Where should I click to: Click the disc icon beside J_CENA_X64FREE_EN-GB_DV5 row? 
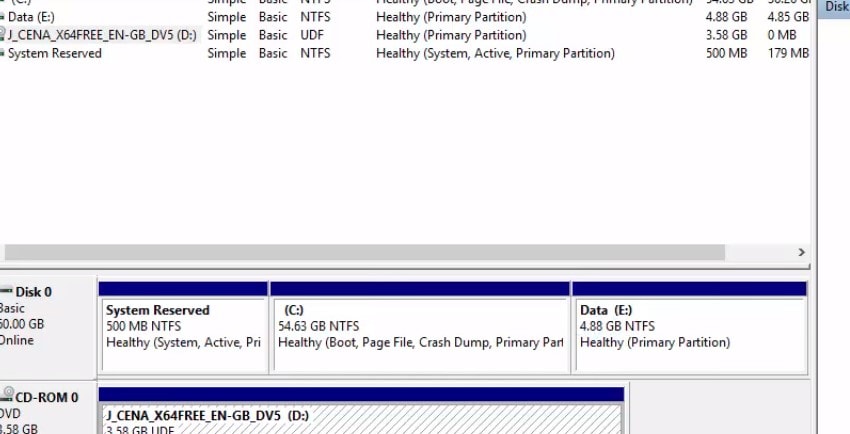[3, 35]
